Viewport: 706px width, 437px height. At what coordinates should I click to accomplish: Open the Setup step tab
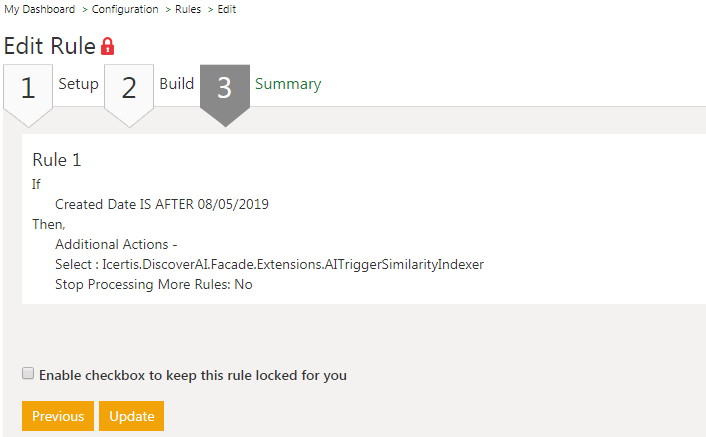point(78,84)
